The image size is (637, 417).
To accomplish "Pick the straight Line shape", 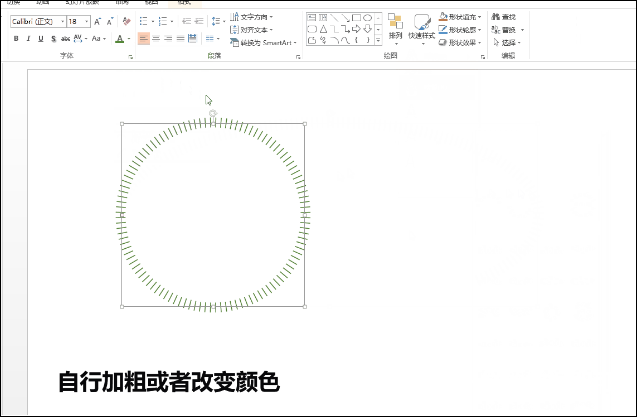I will click(x=334, y=17).
